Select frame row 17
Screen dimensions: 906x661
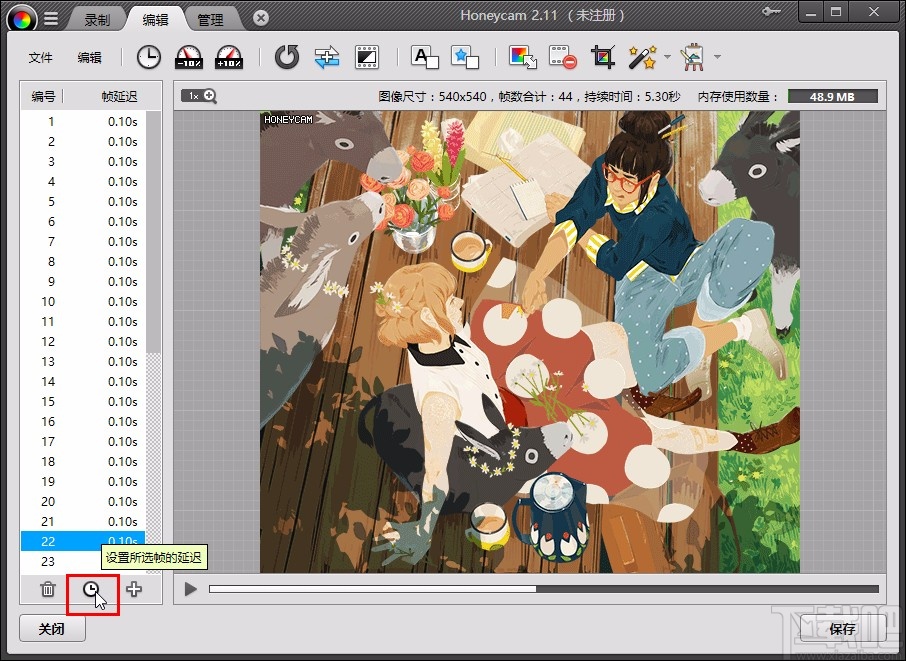point(83,441)
